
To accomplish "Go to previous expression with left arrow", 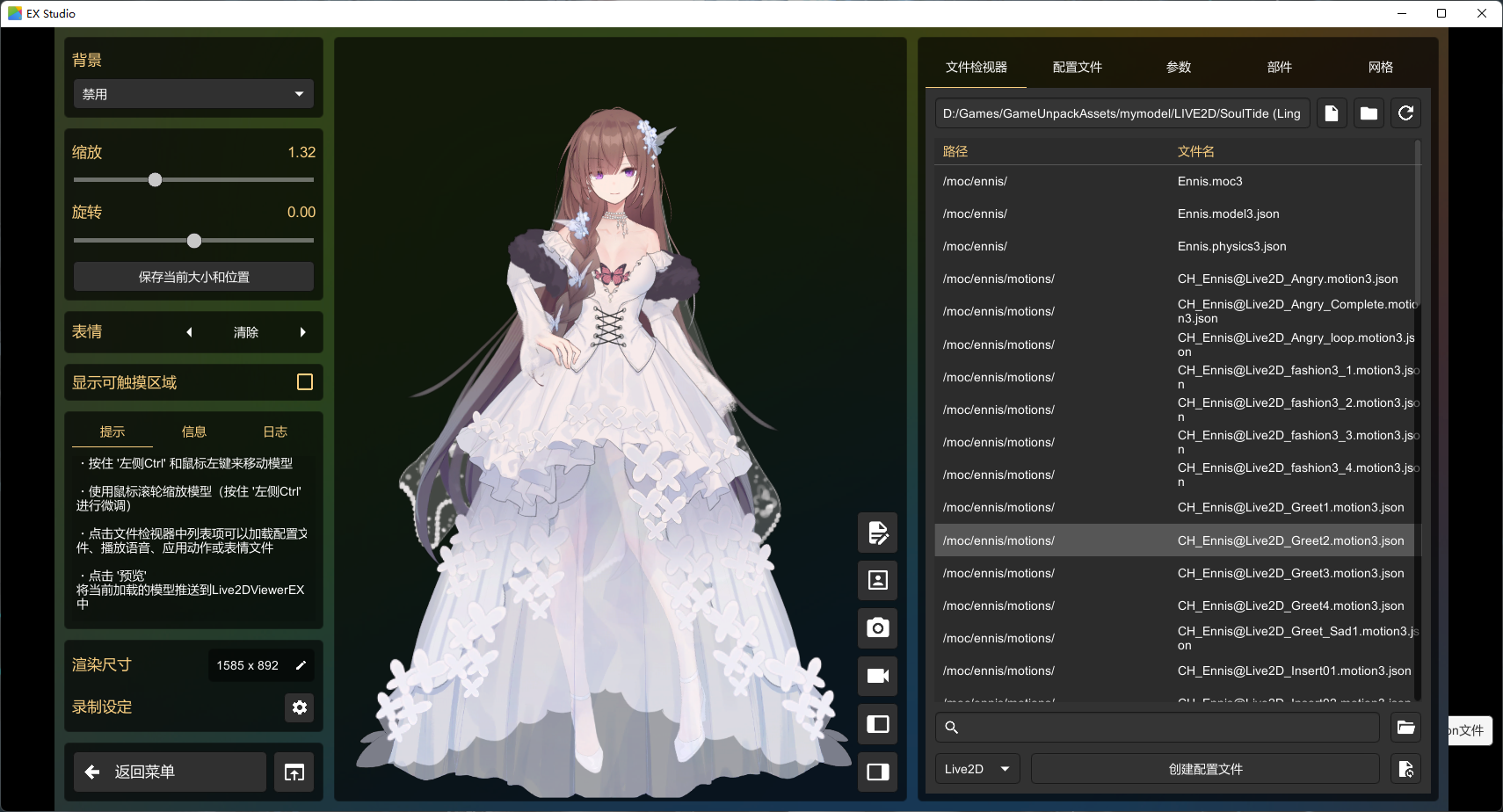I will pyautogui.click(x=189, y=332).
